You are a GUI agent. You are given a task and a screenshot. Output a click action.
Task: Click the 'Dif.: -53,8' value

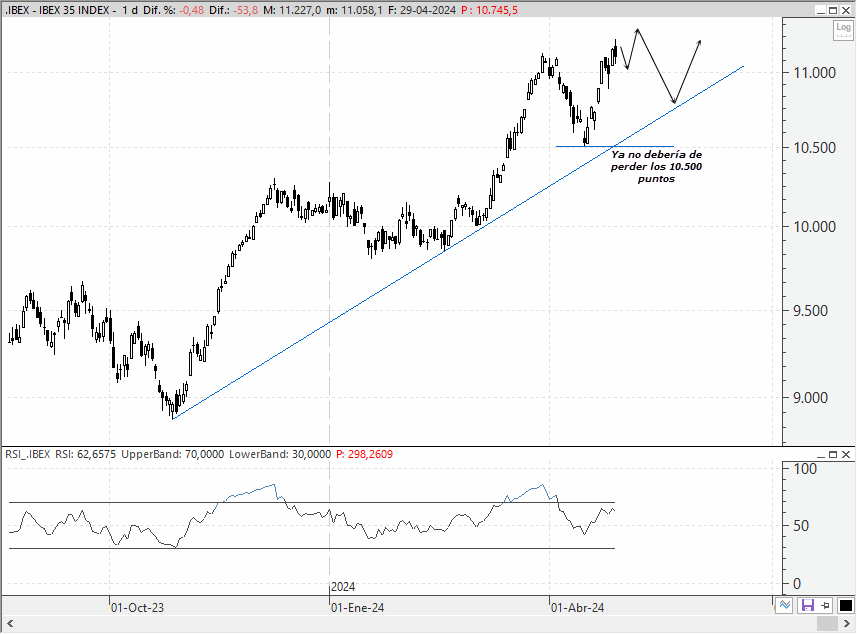[233, 10]
